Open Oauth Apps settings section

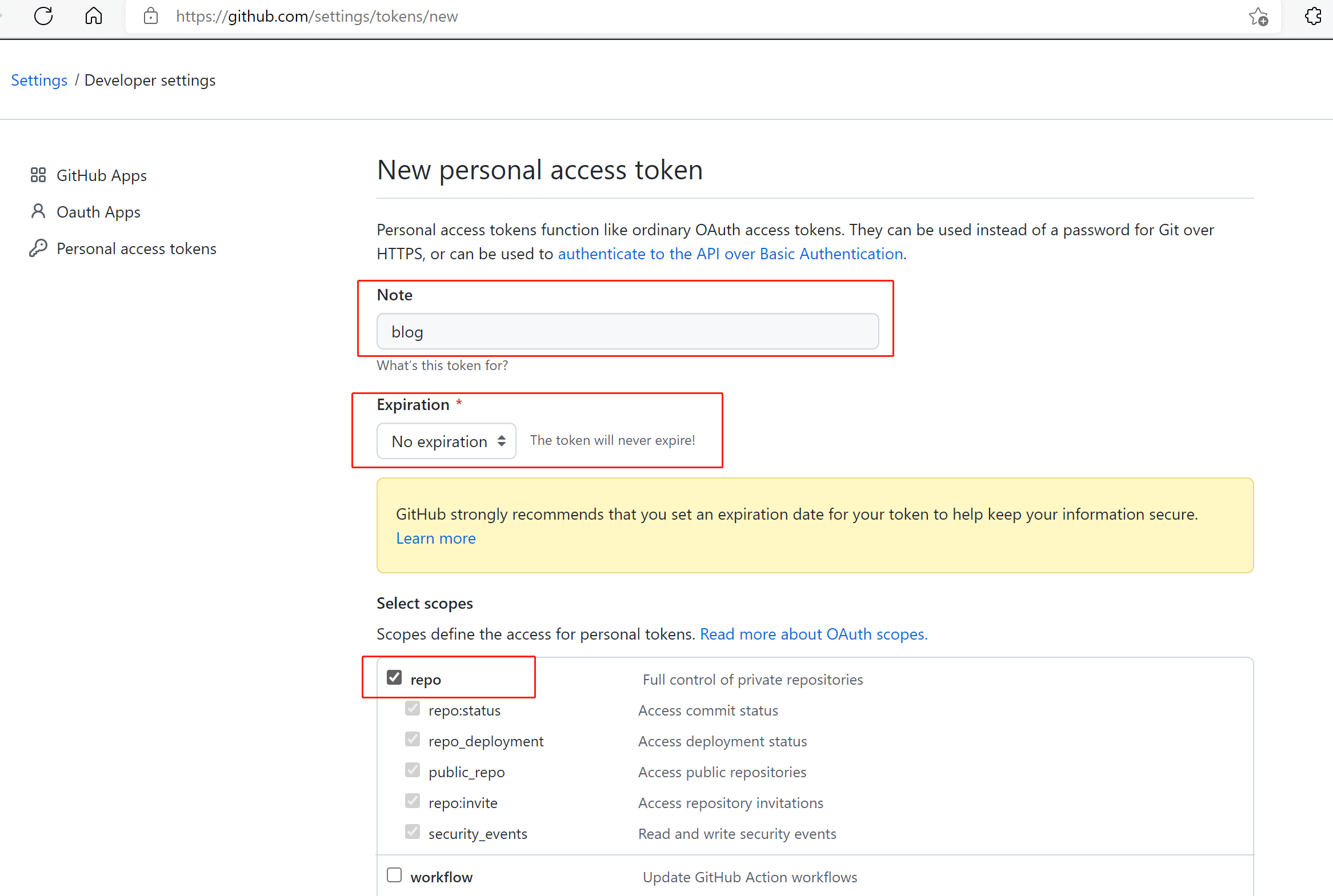pyautogui.click(x=98, y=212)
